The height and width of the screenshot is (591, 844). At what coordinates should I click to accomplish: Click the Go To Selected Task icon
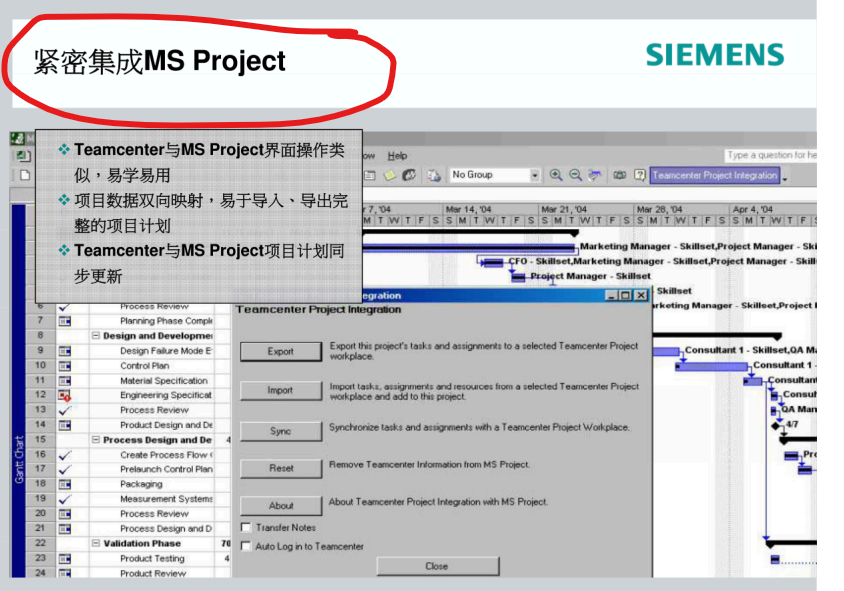tap(595, 175)
